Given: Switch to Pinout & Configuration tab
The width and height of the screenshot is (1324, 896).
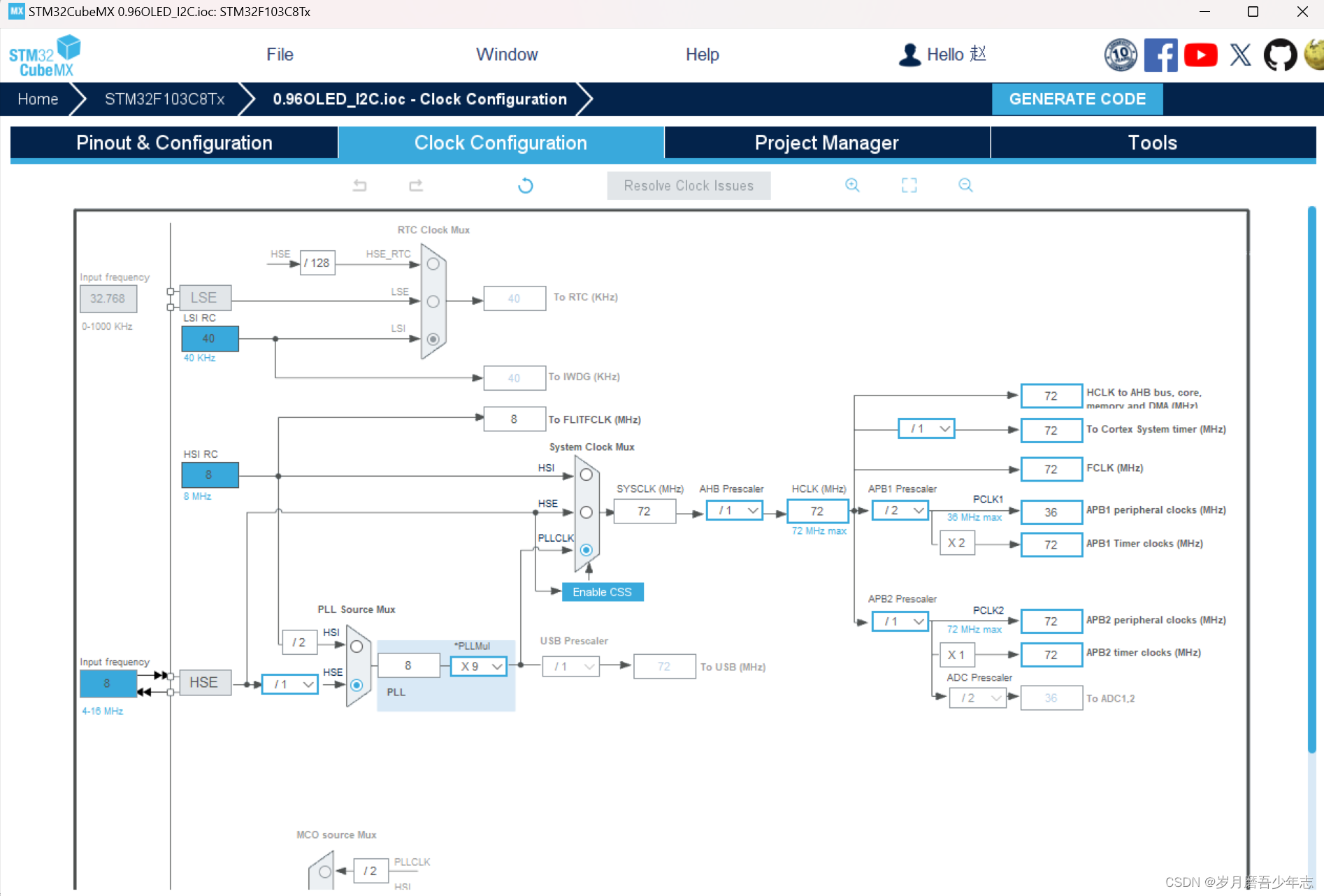Looking at the screenshot, I should tap(174, 143).
